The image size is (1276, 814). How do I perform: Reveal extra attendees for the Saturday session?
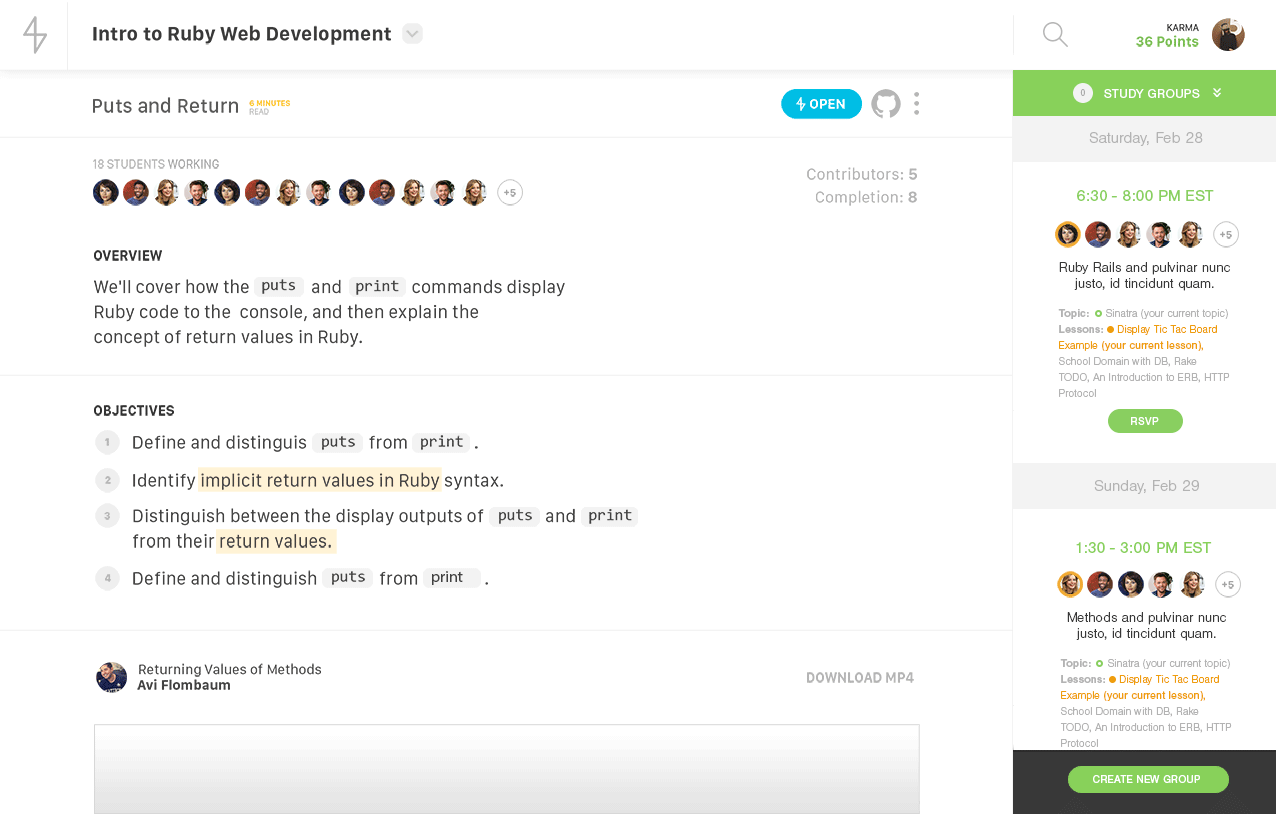[x=1226, y=234]
